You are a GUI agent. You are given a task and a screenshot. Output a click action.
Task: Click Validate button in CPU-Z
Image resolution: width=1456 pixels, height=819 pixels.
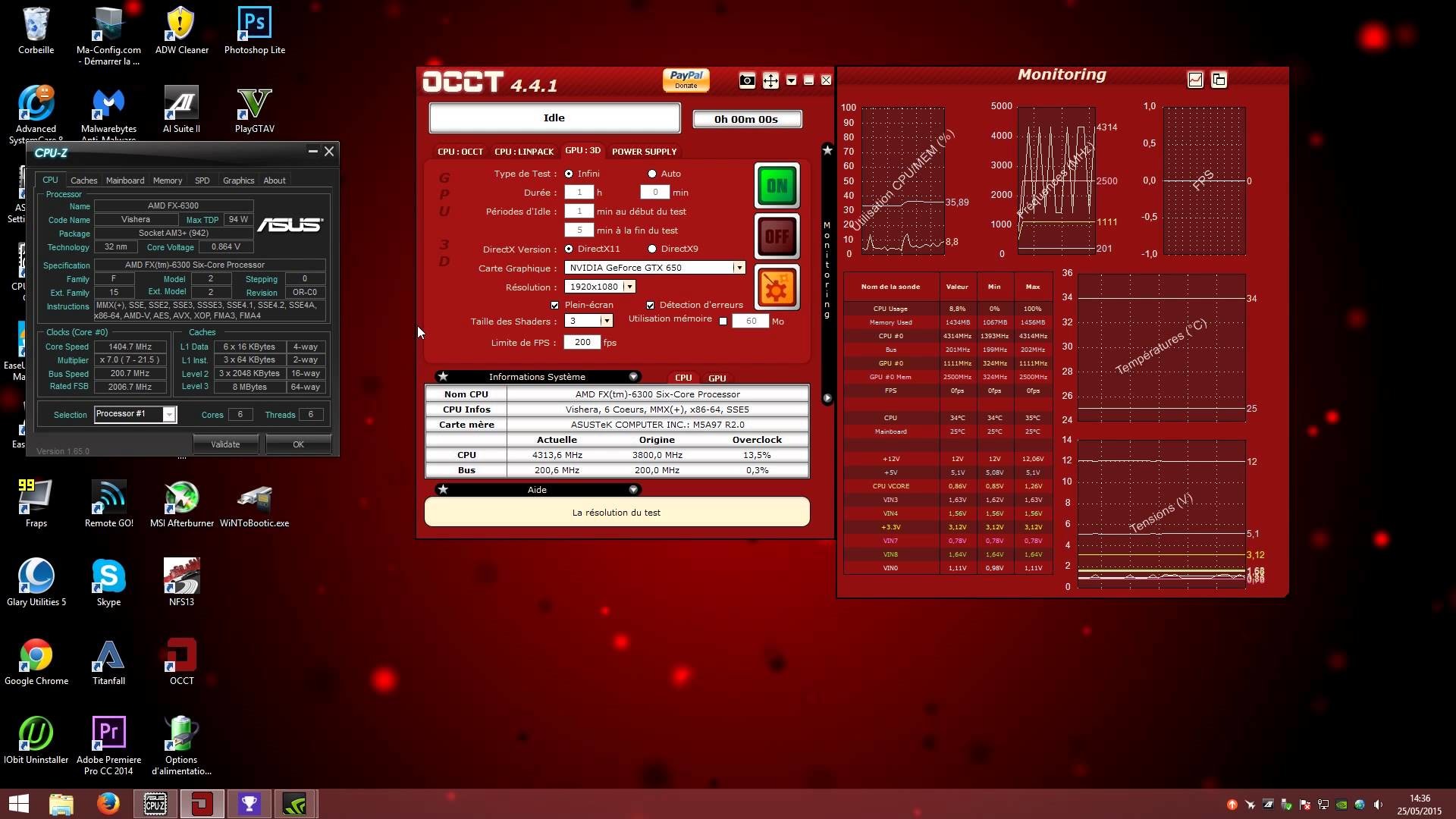(225, 444)
